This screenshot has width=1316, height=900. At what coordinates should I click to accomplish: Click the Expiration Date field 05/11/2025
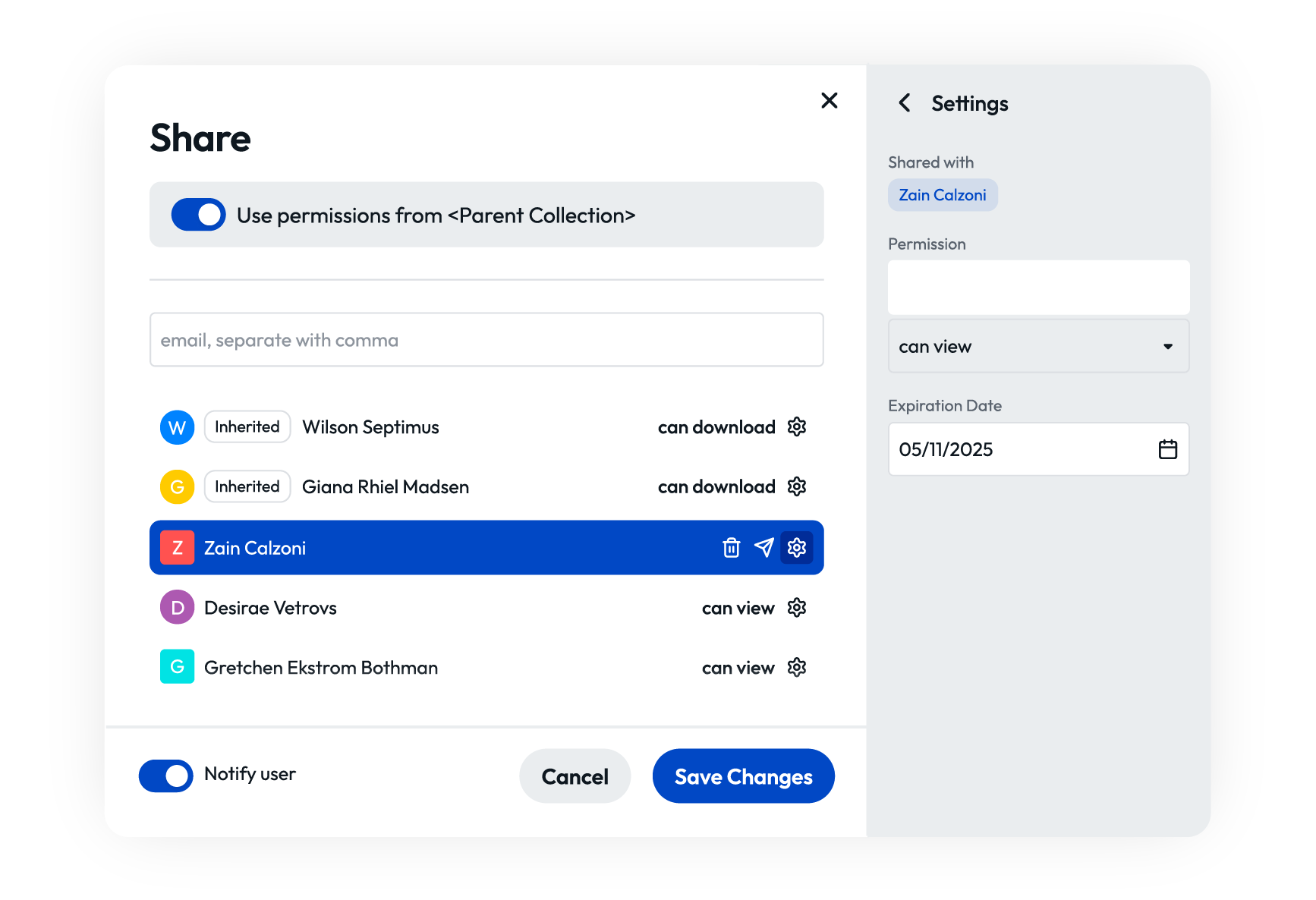pos(1017,449)
